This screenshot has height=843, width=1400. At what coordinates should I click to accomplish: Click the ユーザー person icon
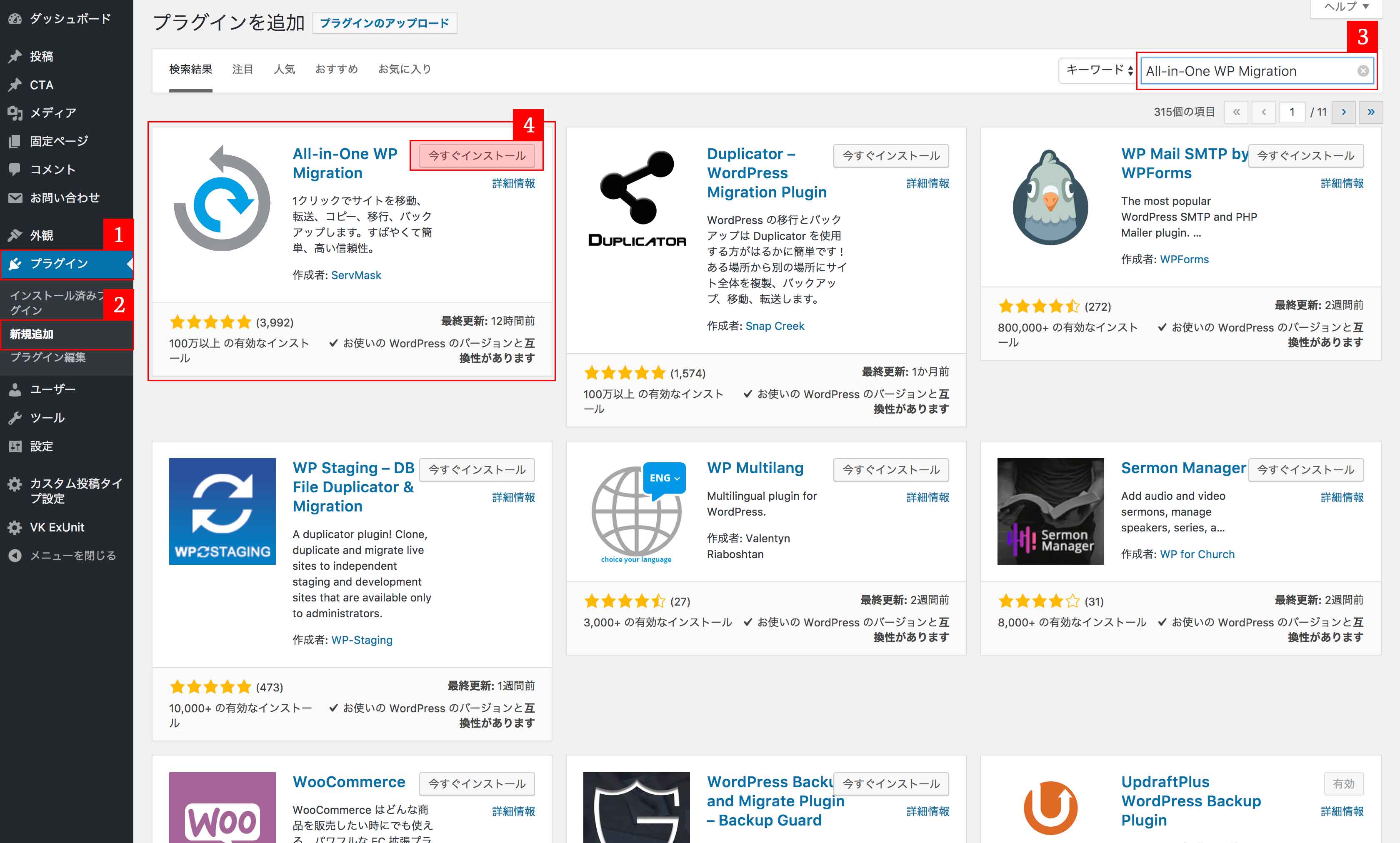click(x=15, y=389)
